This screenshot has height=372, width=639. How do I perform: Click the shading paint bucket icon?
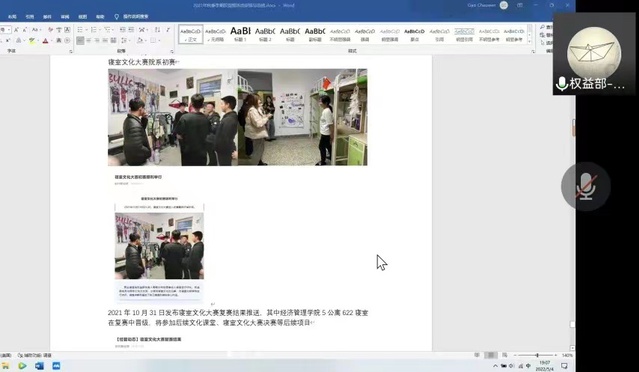point(140,40)
